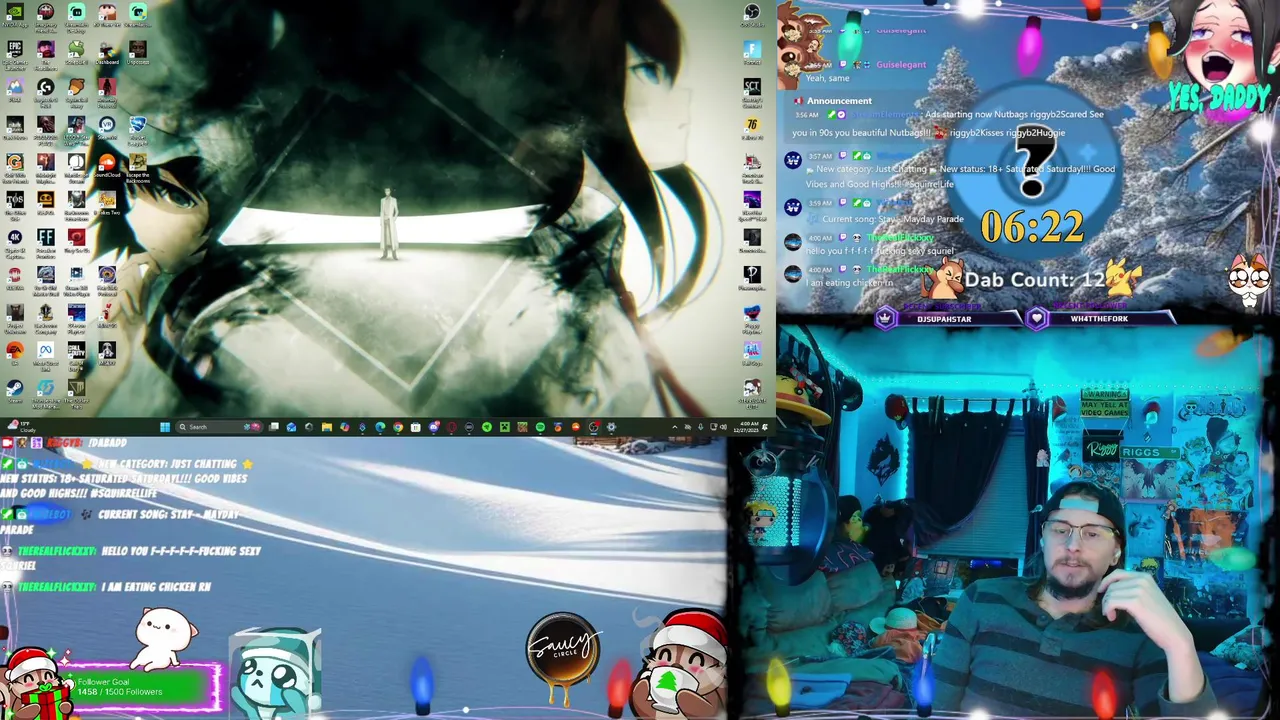The image size is (1280, 720).
Task: Click the microphone icon in the system tray
Action: point(700,427)
